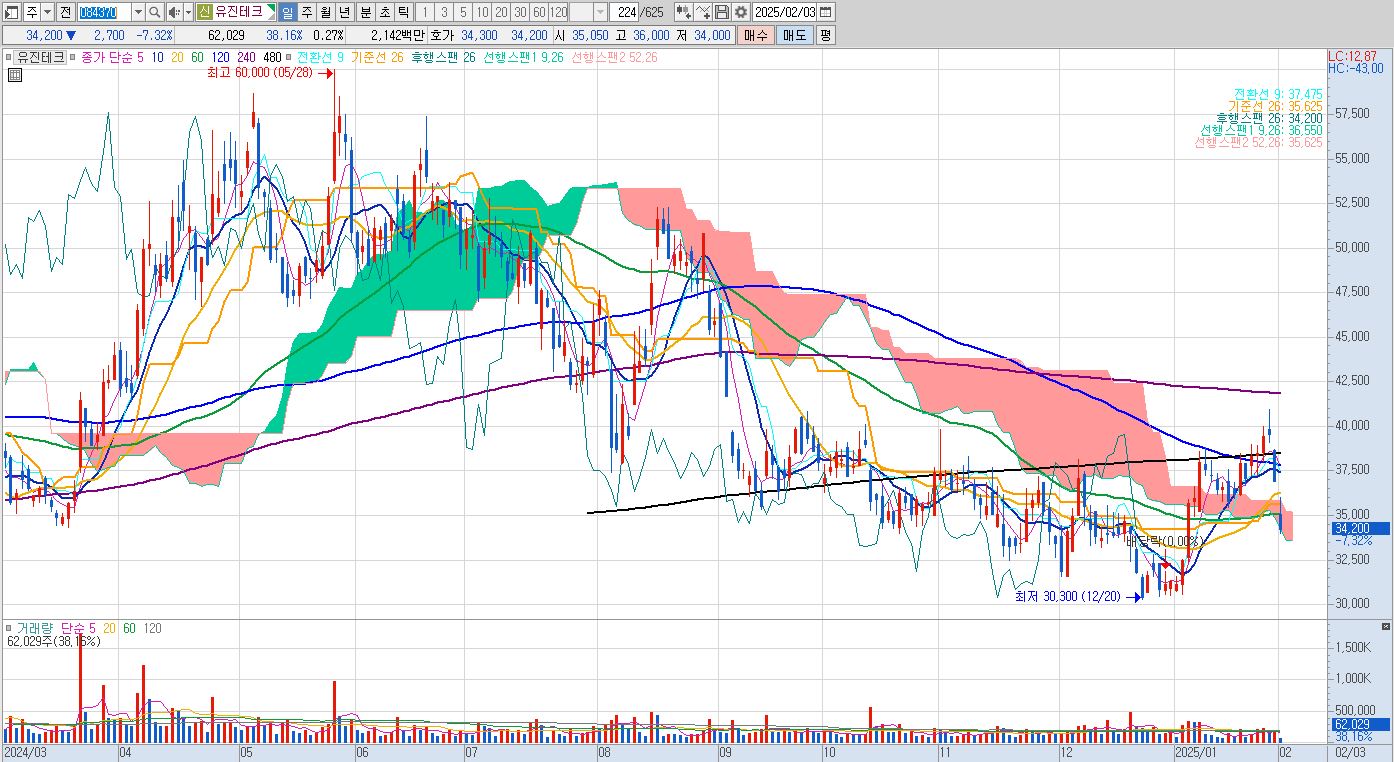Click the green 신 badge beside 유진테크
Screen dimensions: 1394x762
point(204,12)
